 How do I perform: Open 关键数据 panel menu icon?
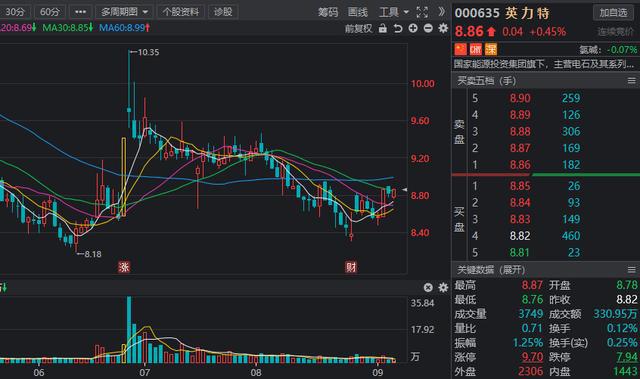[x=631, y=270]
